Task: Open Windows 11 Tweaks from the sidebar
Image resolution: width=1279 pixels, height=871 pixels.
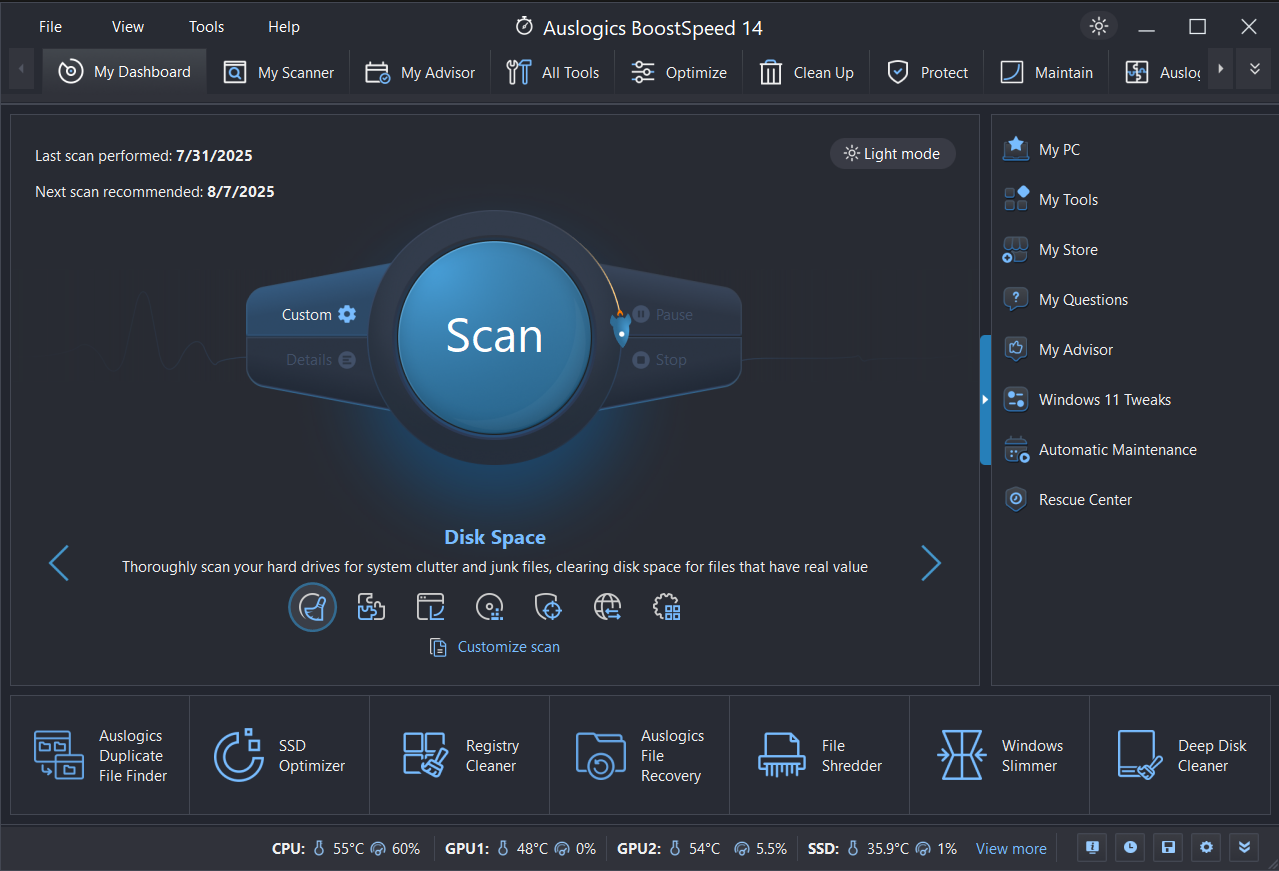Action: click(1104, 399)
